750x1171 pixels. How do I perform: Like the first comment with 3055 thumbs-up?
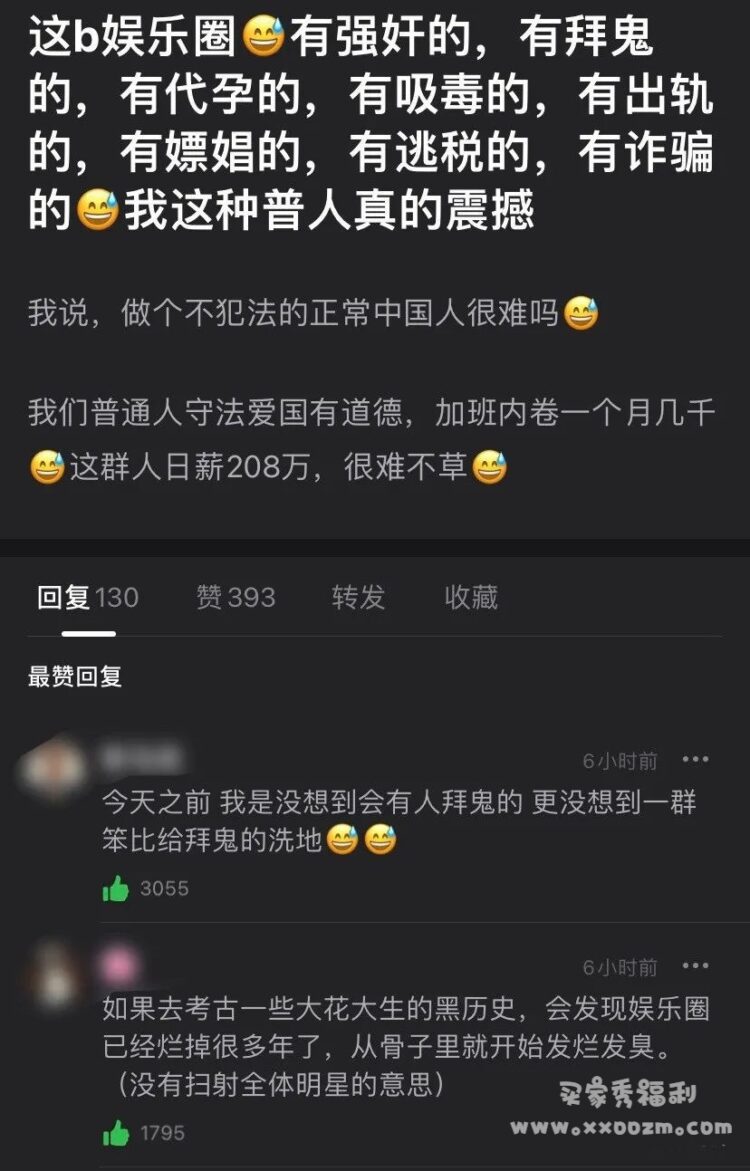click(116, 889)
